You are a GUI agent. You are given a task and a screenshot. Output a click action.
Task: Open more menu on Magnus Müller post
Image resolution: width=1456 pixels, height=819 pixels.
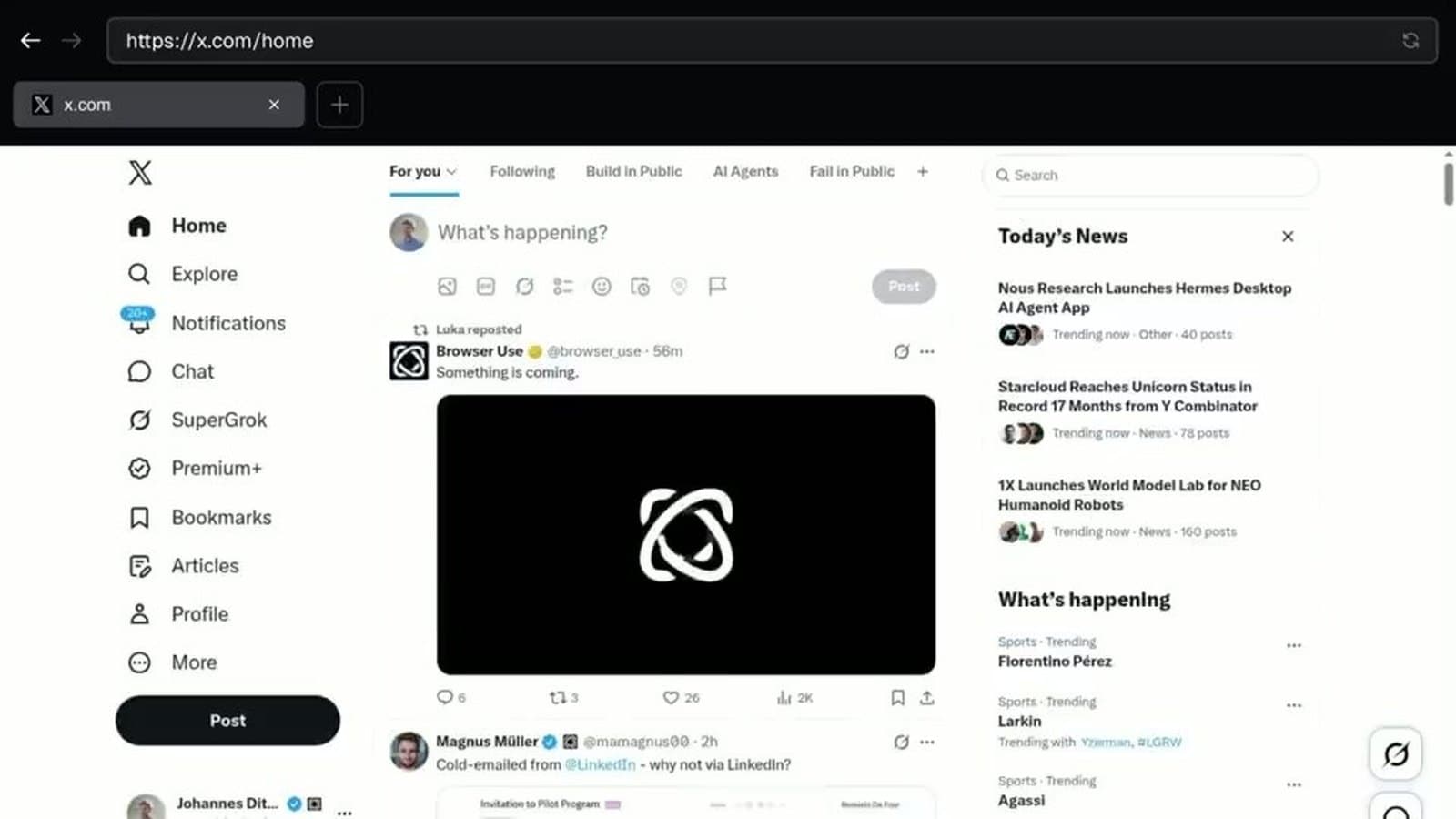926,742
